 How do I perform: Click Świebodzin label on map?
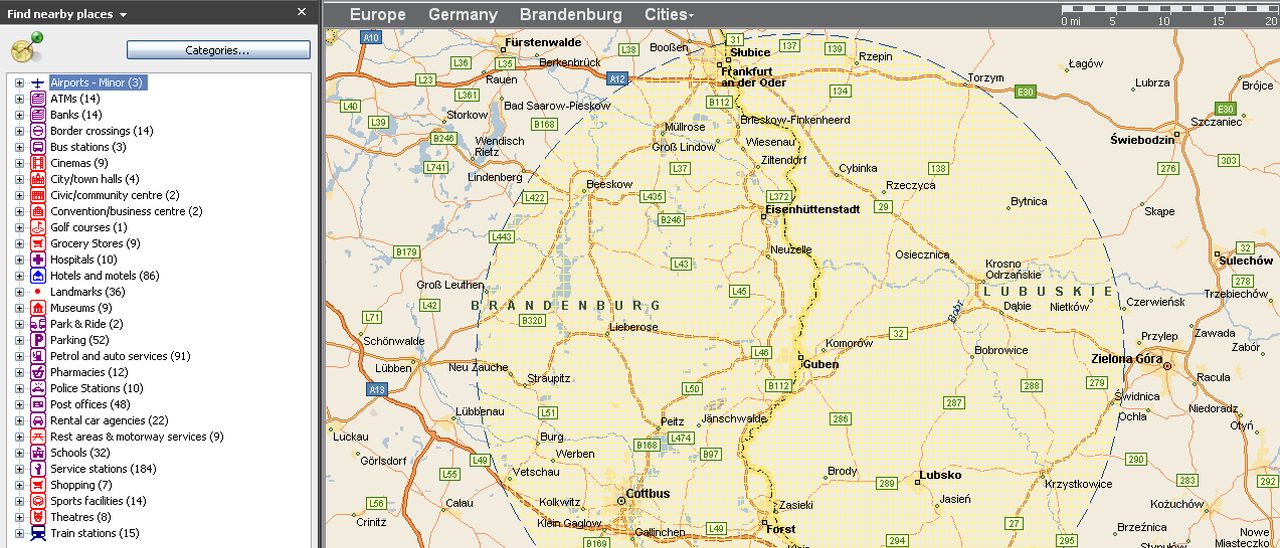click(1143, 140)
